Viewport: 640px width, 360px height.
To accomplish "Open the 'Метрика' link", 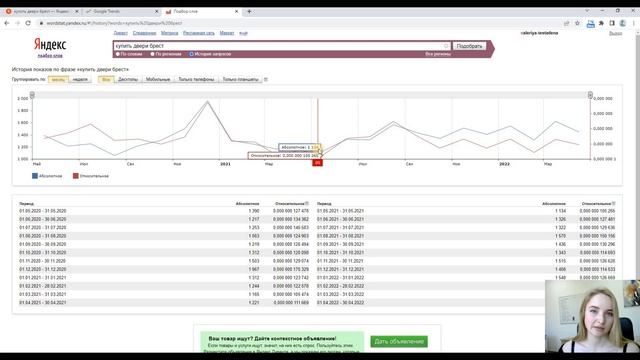I will pyautogui.click(x=169, y=33).
